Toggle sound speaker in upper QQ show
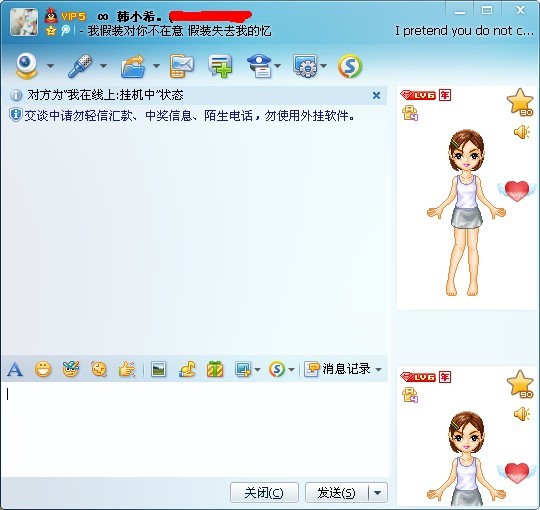Image resolution: width=540 pixels, height=510 pixels. [x=522, y=132]
